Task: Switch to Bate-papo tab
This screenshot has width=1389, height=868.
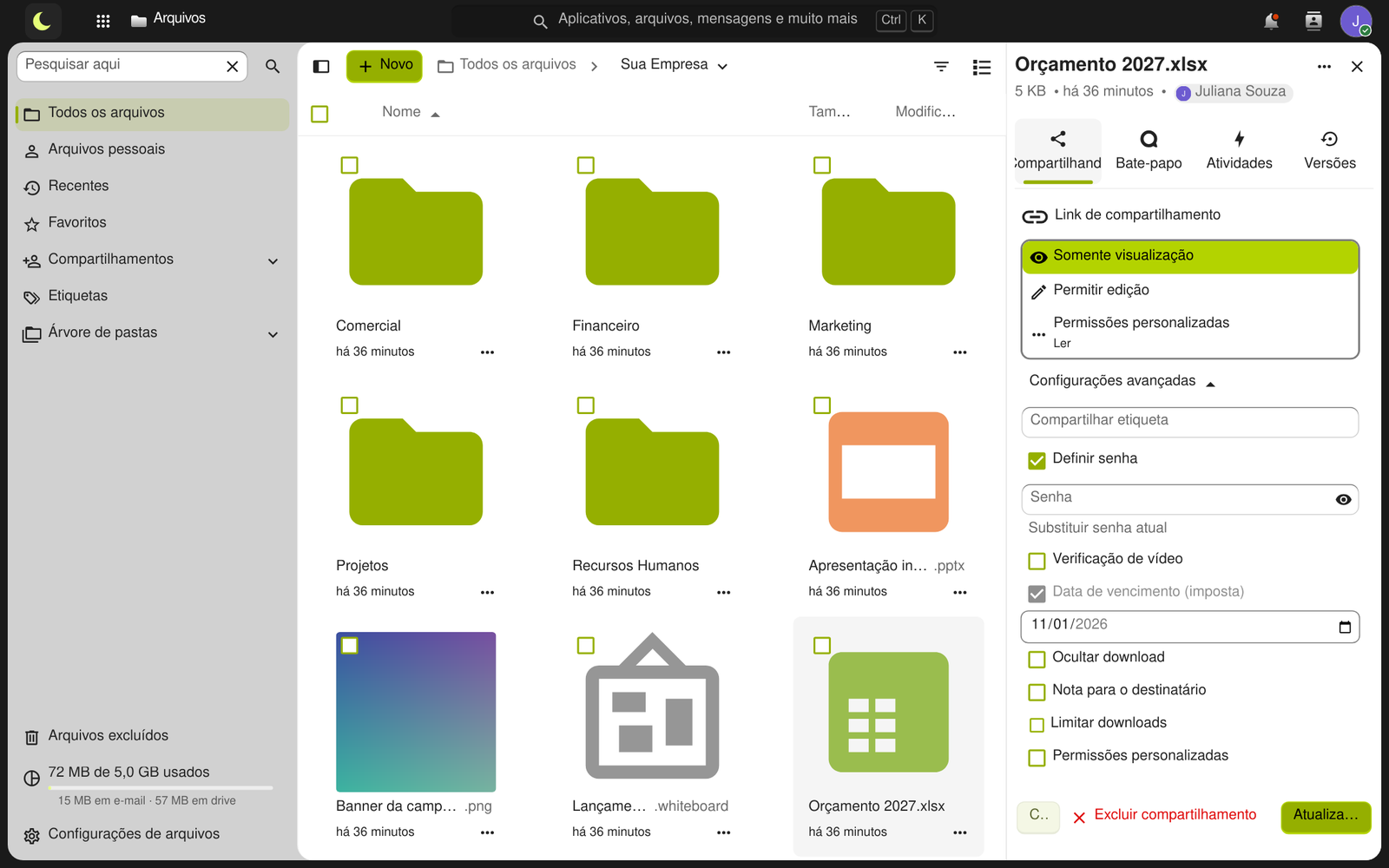Action: (1149, 150)
